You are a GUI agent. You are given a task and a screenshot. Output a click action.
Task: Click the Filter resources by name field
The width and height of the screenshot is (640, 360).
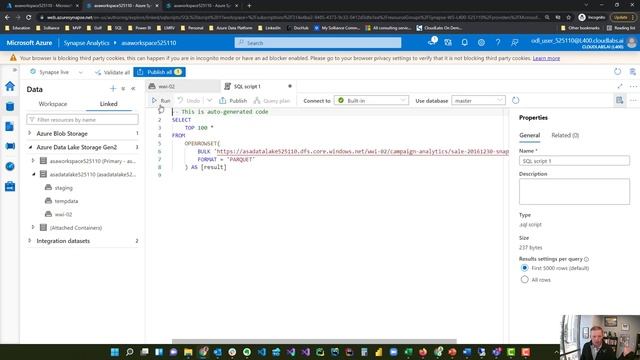(x=82, y=120)
